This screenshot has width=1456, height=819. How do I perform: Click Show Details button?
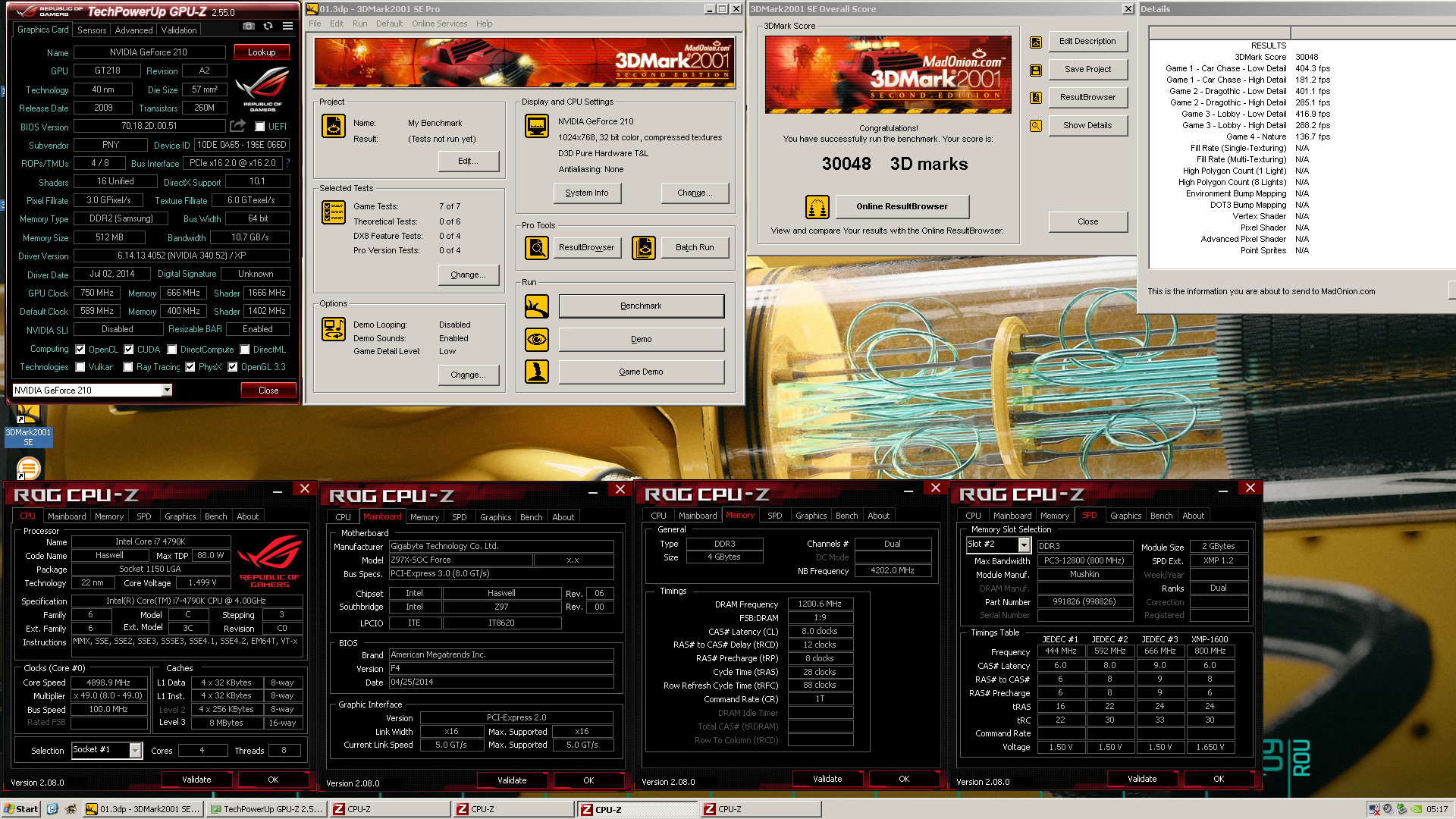coord(1087,126)
